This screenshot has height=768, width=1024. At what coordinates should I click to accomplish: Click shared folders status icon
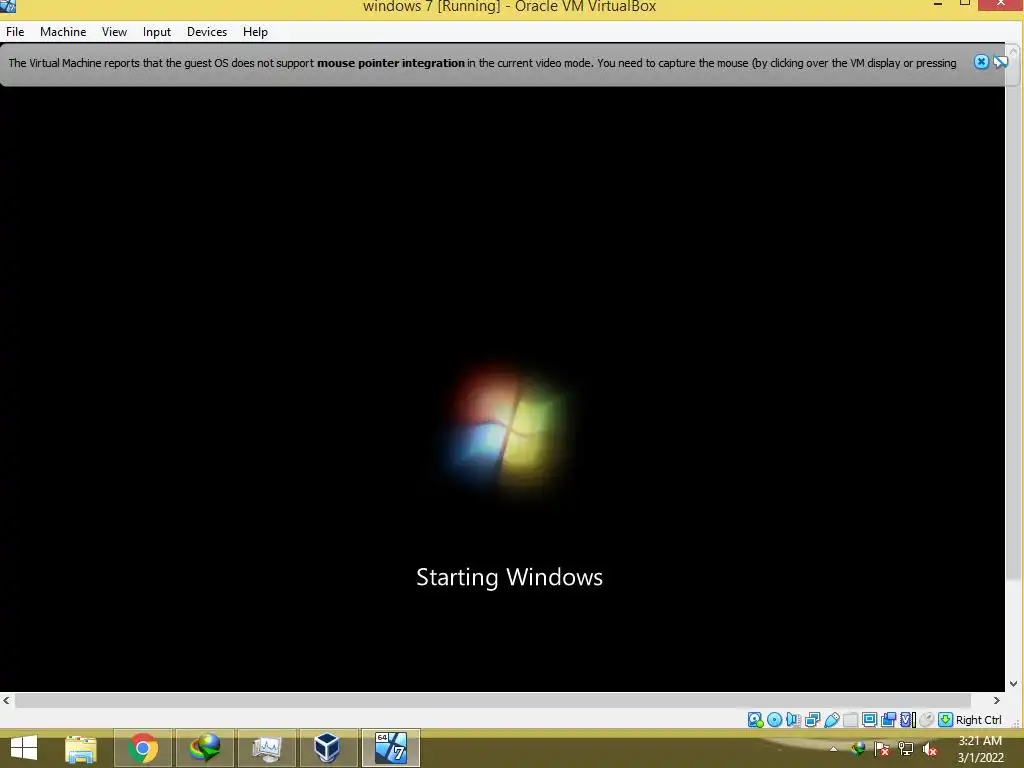(x=850, y=720)
